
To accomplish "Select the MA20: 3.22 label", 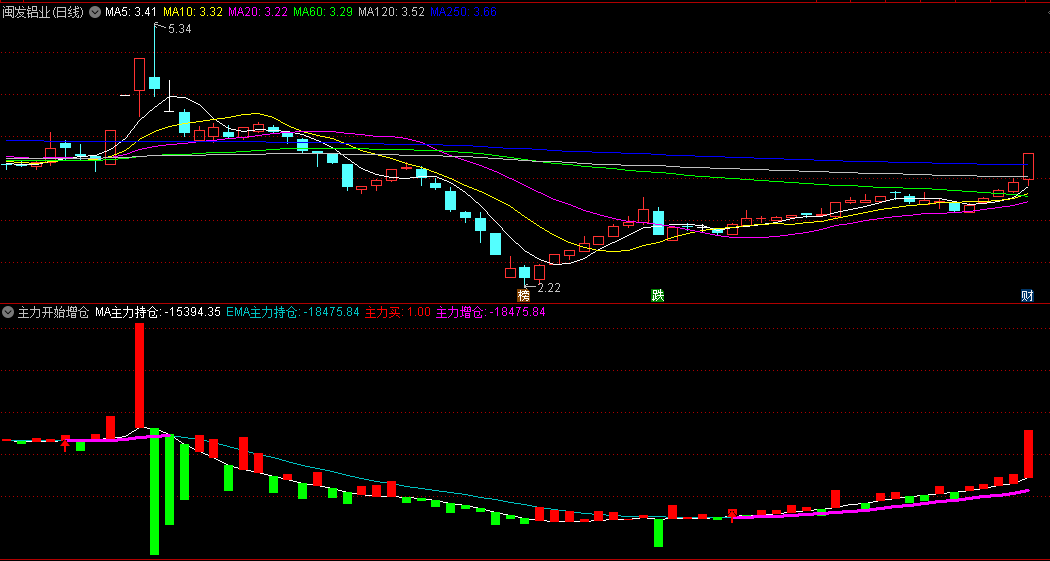I will click(258, 12).
